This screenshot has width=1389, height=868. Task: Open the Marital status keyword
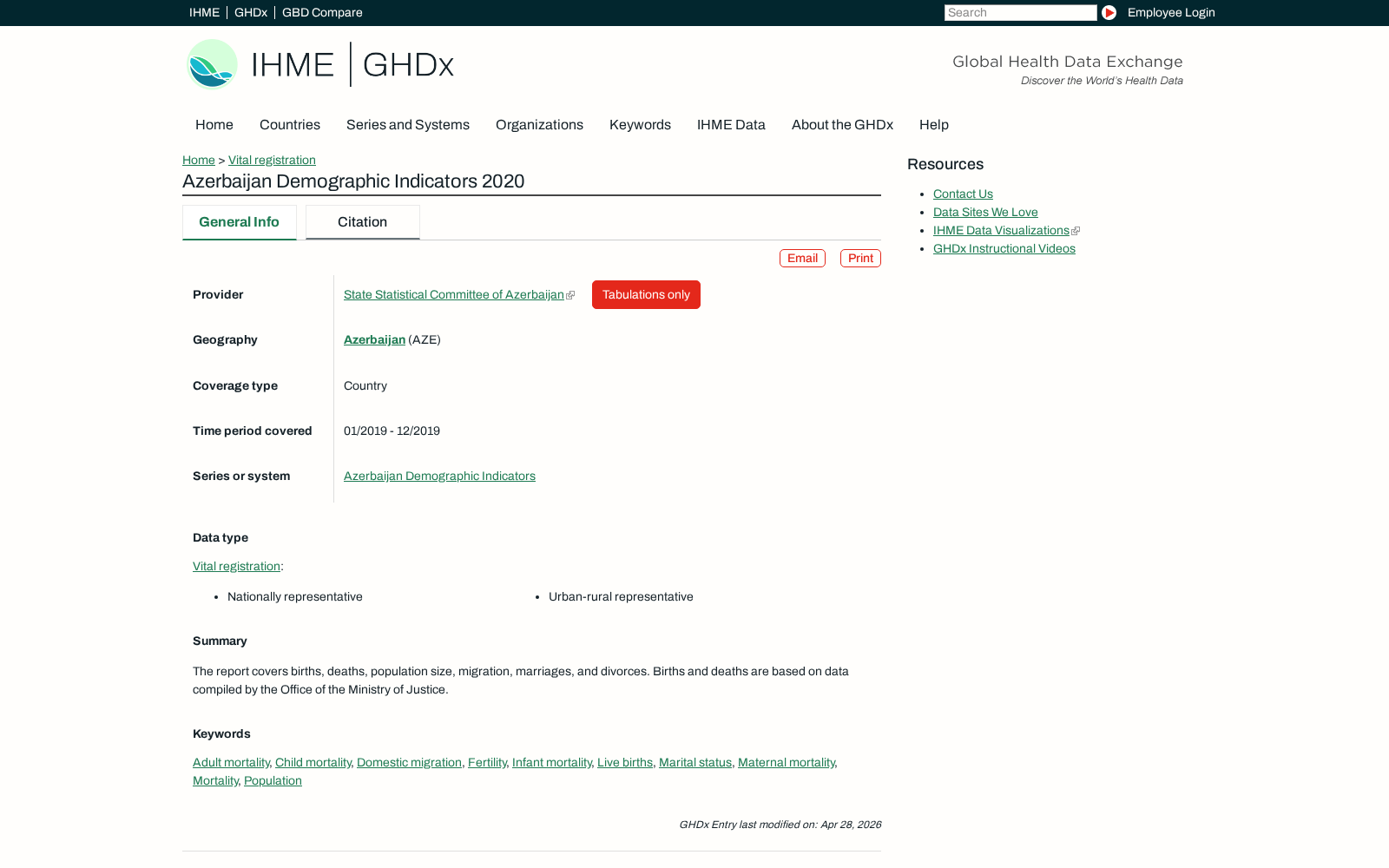[x=695, y=763]
